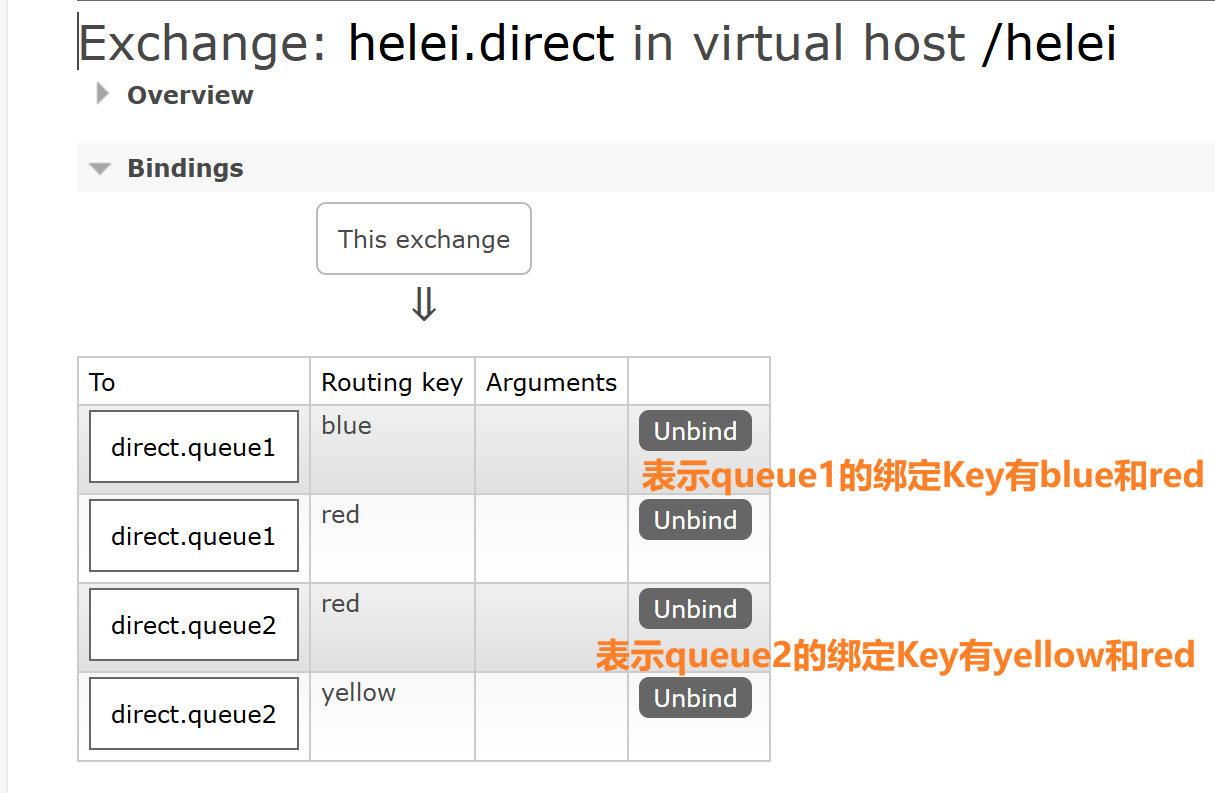Viewport: 1215px width, 793px height.
Task: Click the This exchange box
Action: point(424,239)
